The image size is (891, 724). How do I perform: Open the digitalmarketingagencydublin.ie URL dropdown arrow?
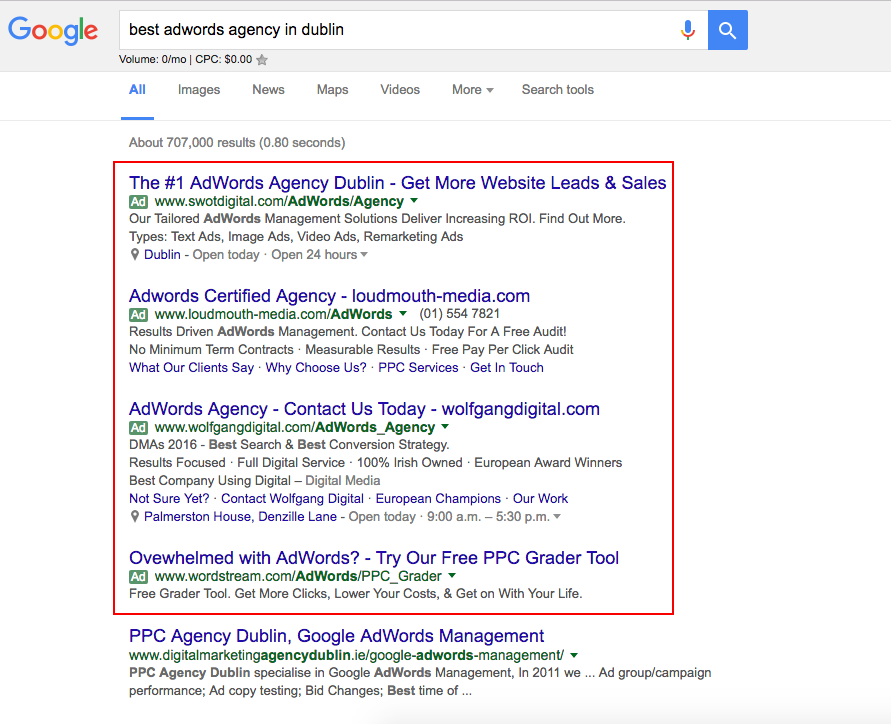point(574,655)
